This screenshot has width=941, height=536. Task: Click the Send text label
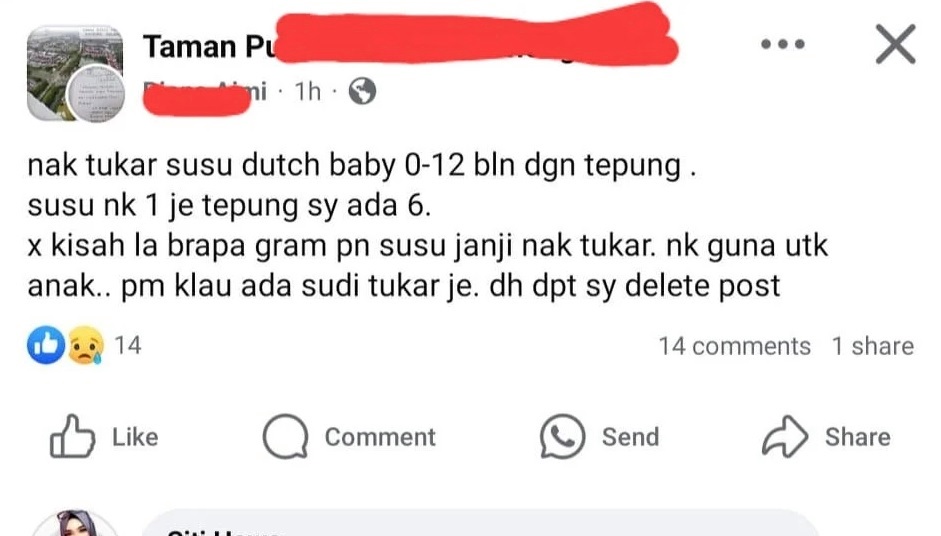coord(630,437)
